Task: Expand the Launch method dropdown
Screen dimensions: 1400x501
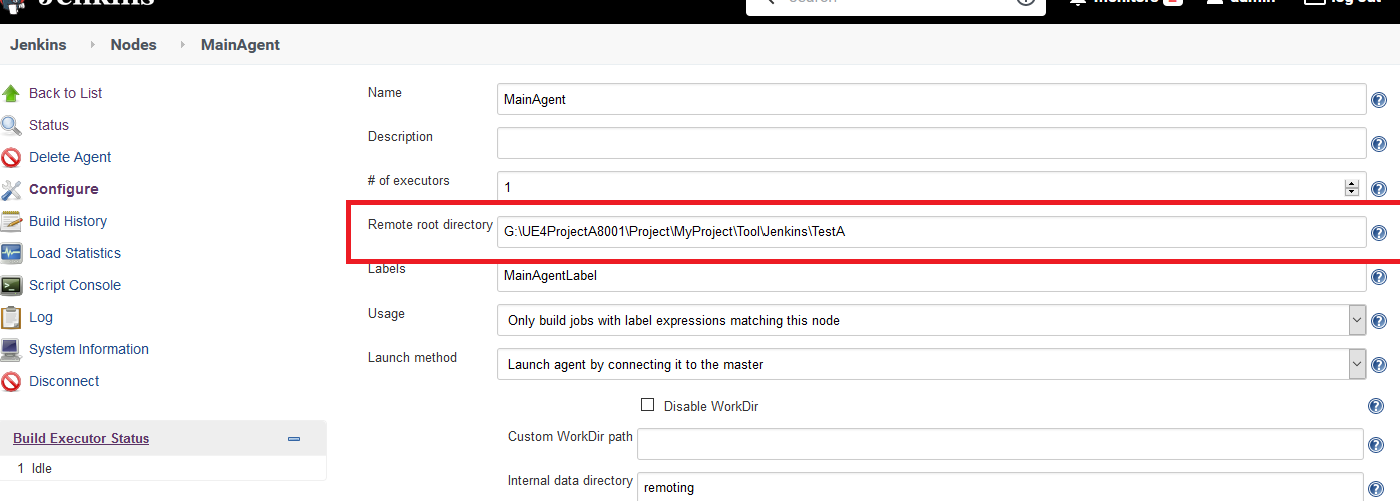Action: [1357, 364]
